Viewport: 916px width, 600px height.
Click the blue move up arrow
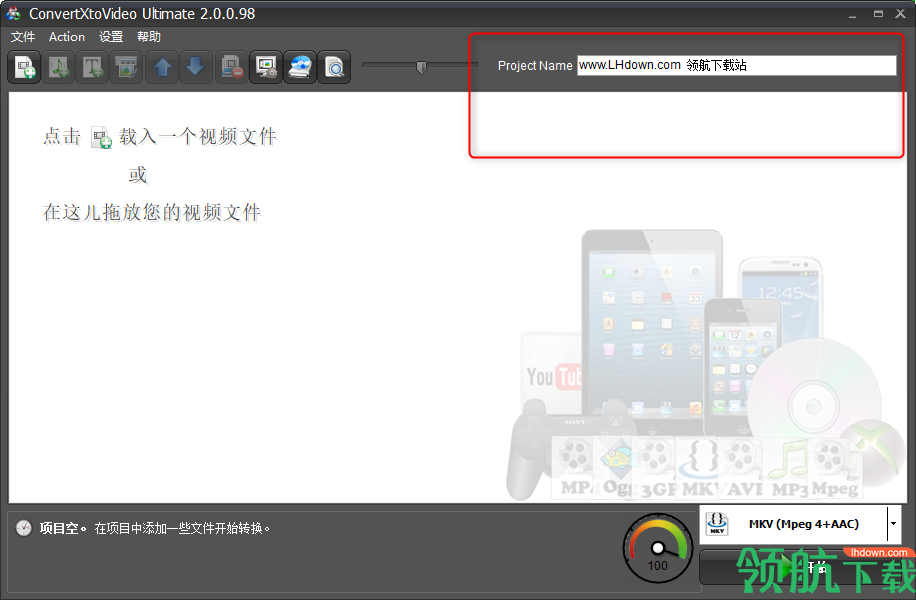pos(162,68)
